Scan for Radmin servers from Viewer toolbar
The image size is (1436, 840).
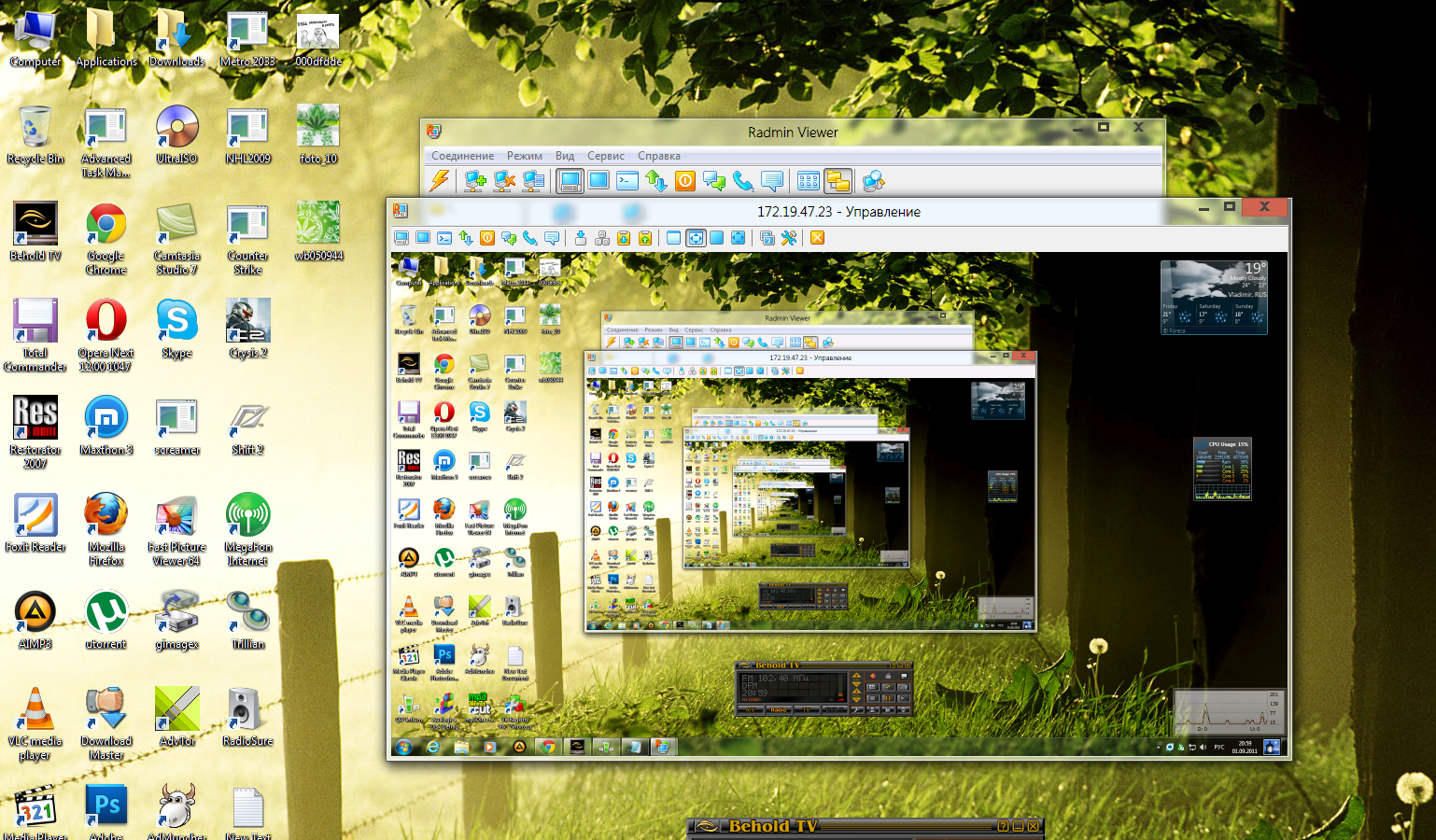[874, 180]
